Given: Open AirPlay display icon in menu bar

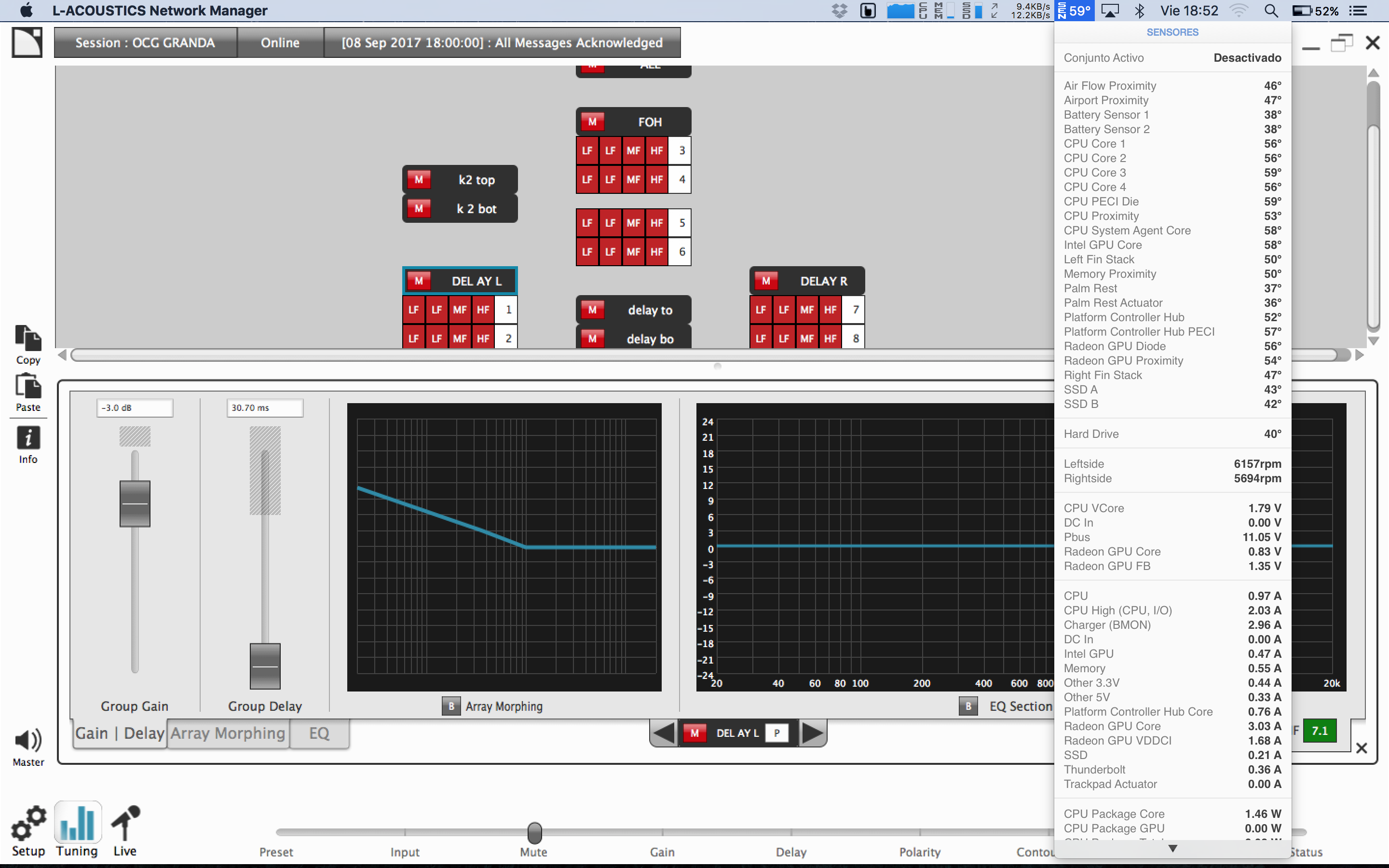Looking at the screenshot, I should click(1110, 10).
